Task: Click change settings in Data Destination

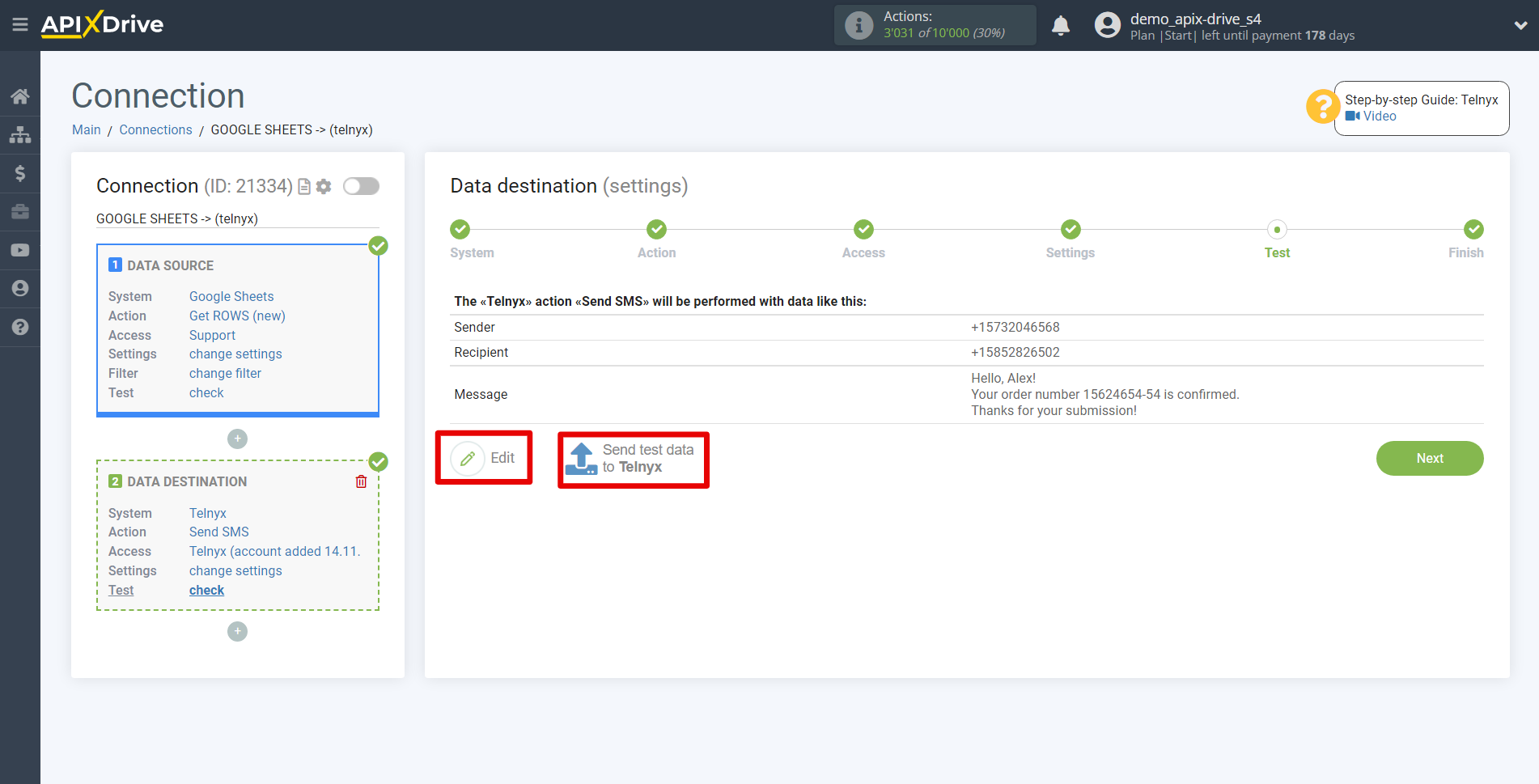Action: (x=235, y=570)
